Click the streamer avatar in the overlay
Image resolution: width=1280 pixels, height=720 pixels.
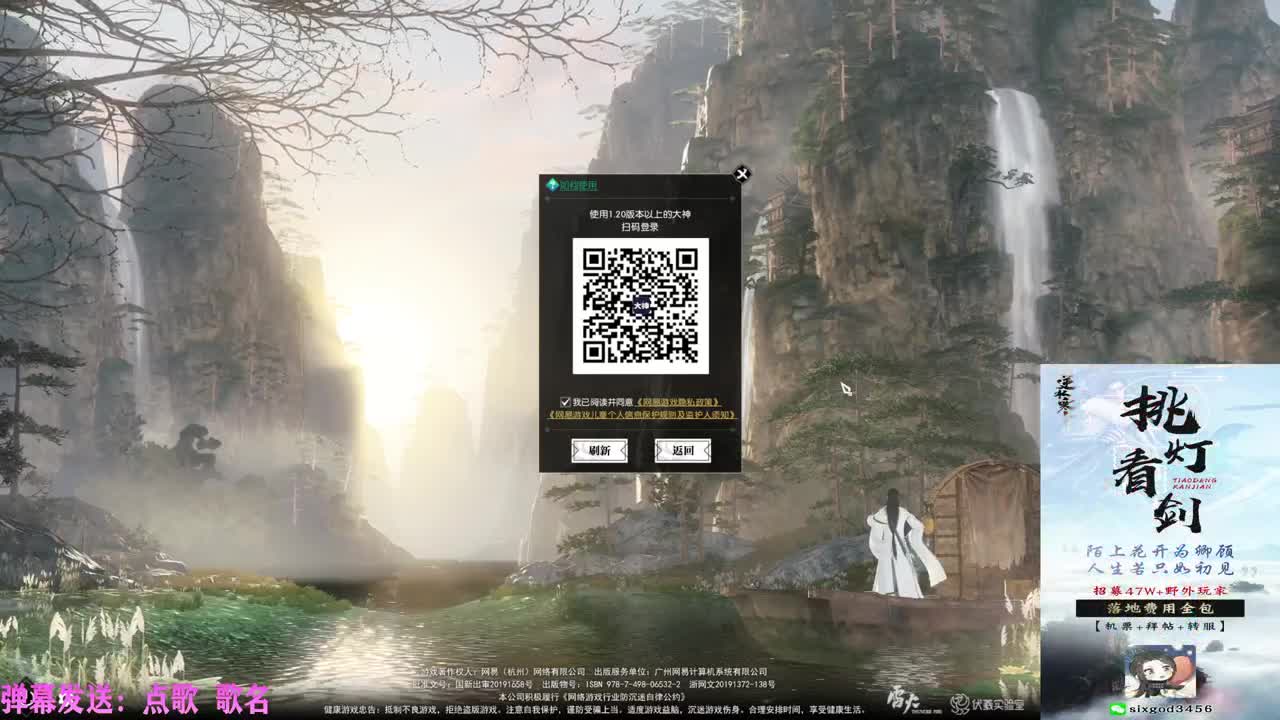point(1160,671)
